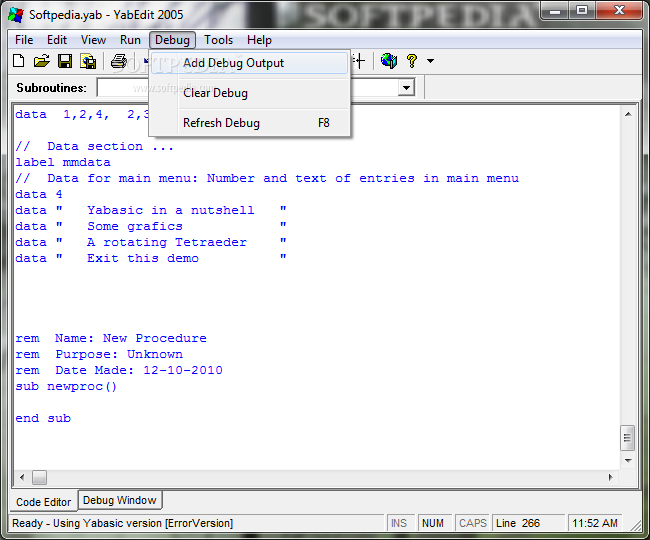Open a file using the folder icon
The width and height of the screenshot is (650, 540).
click(x=41, y=61)
